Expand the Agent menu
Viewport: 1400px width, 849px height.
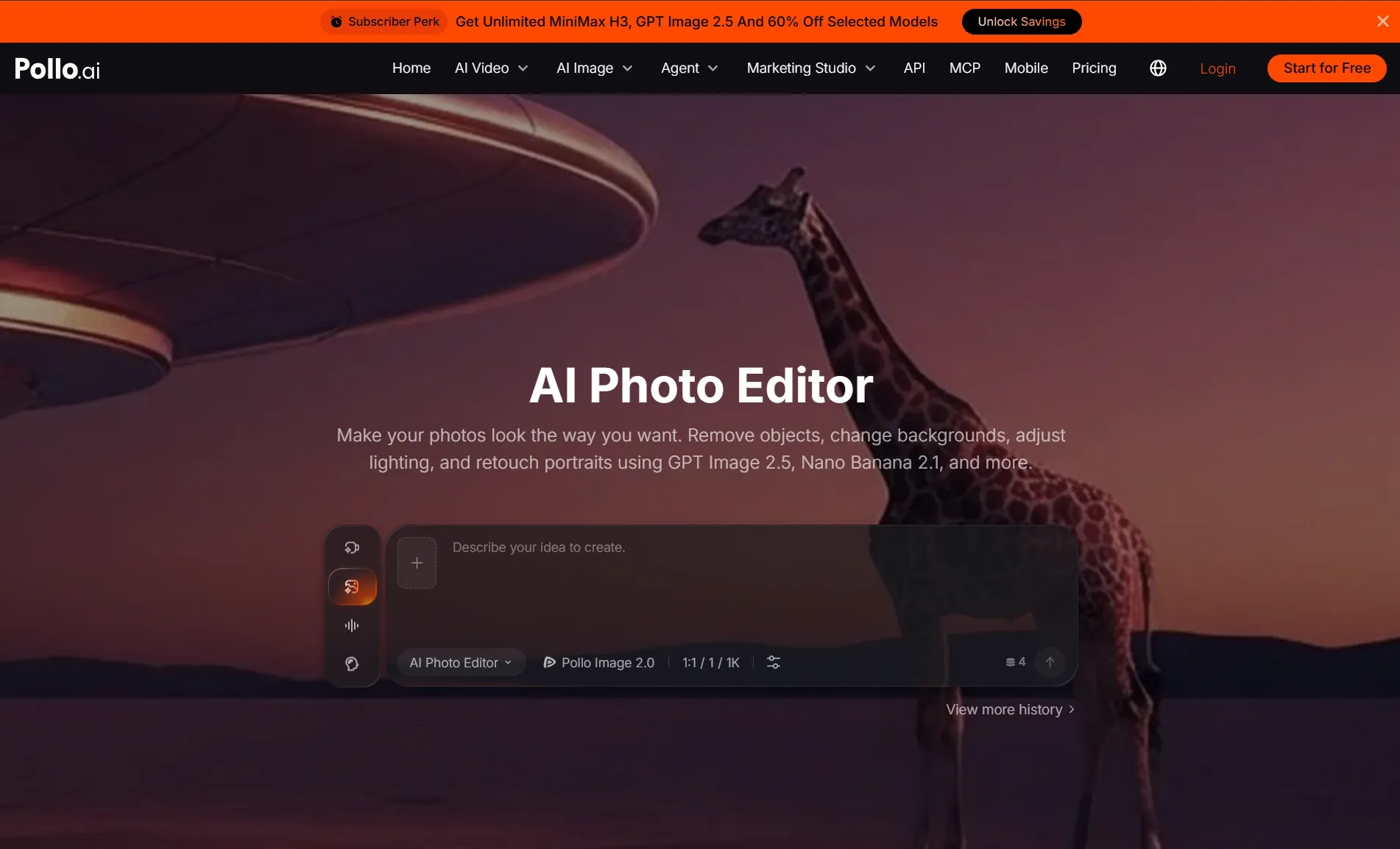click(x=689, y=68)
